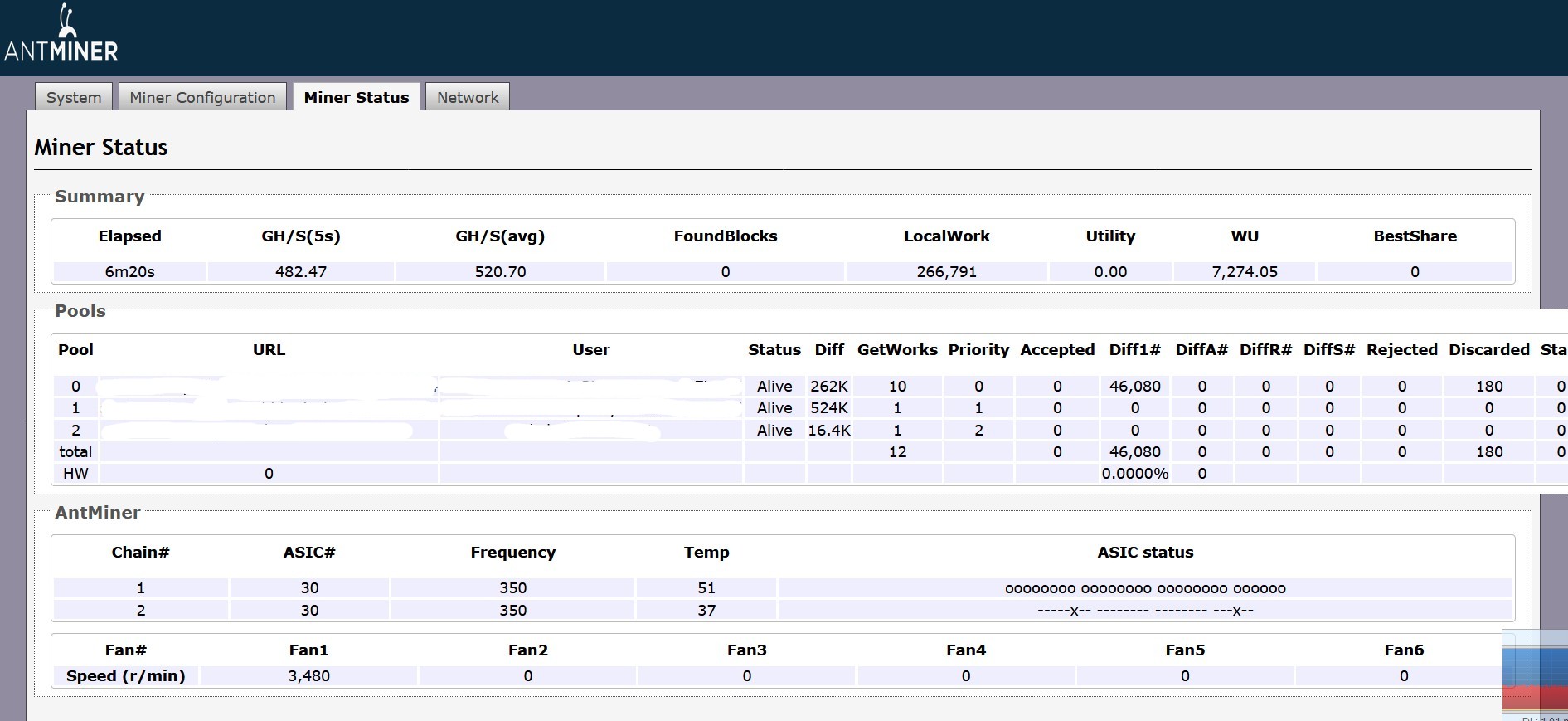Switch to the Miner Configuration tab
This screenshot has width=1568, height=721.
click(202, 97)
